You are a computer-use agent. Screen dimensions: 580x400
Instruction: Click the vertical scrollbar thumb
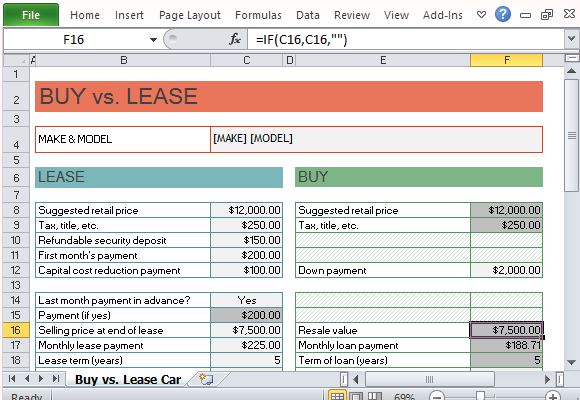pyautogui.click(x=571, y=136)
